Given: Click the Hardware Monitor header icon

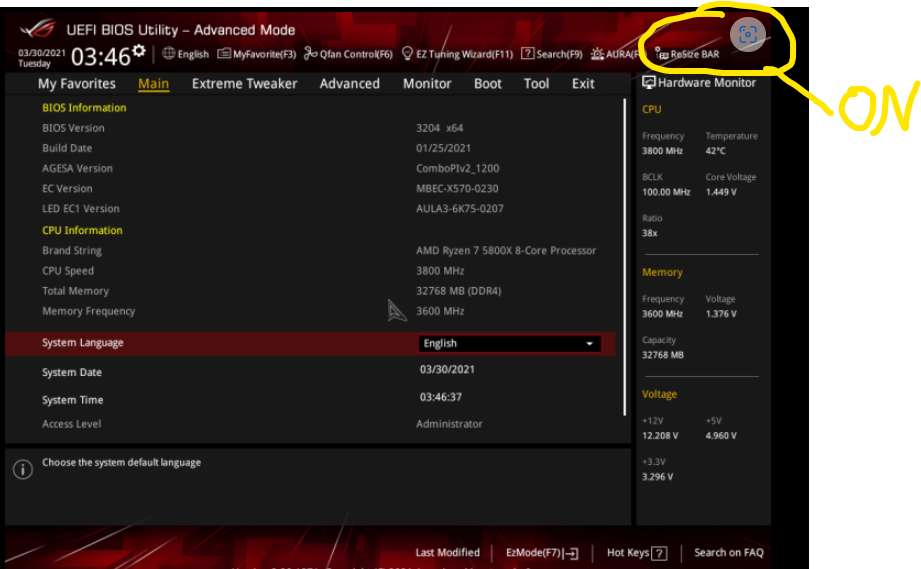Looking at the screenshot, I should tap(648, 82).
